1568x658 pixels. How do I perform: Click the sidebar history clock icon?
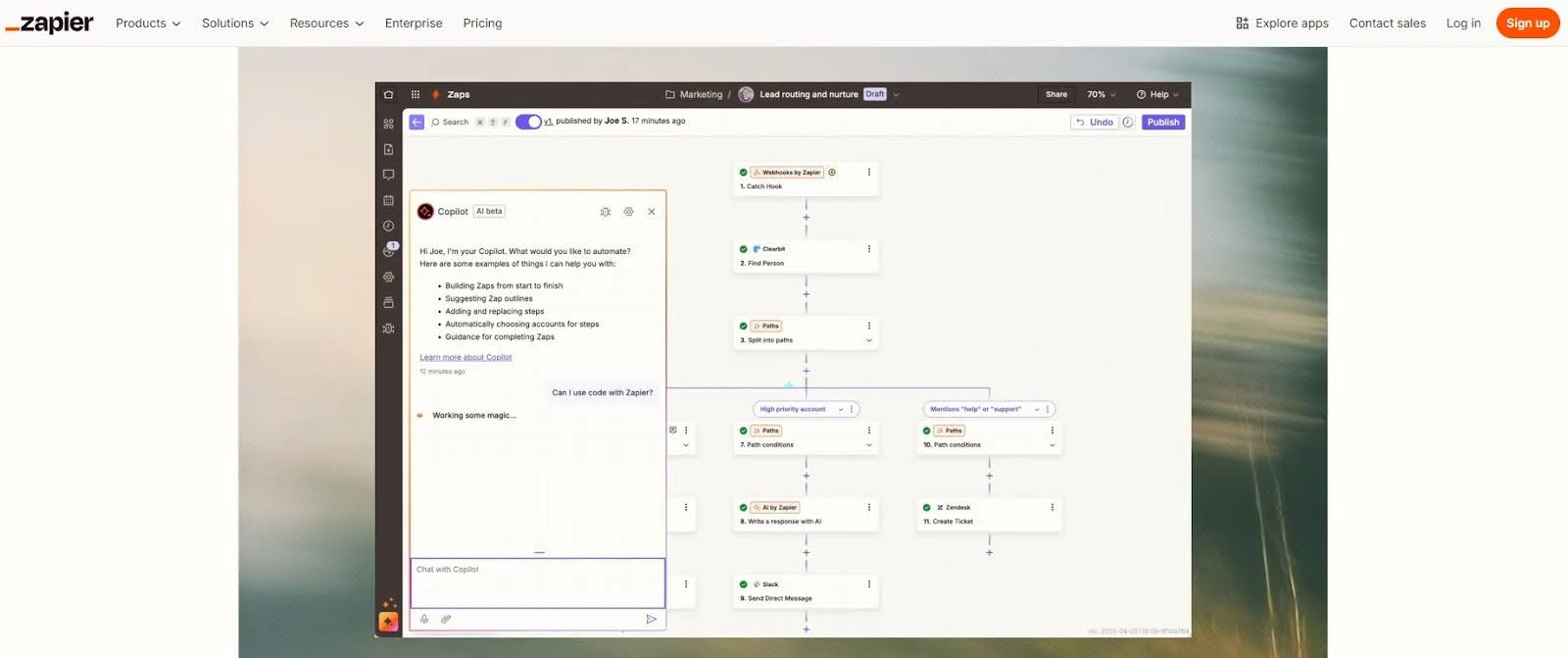pyautogui.click(x=389, y=227)
